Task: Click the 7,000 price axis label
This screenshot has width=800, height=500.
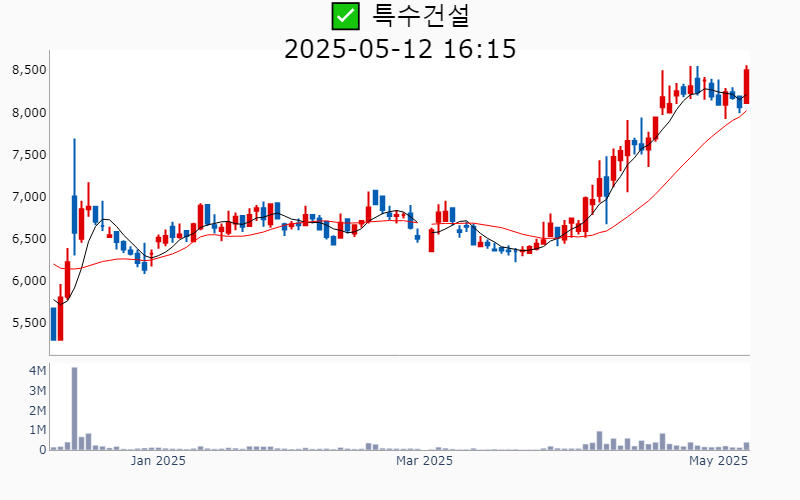Action: pos(29,196)
